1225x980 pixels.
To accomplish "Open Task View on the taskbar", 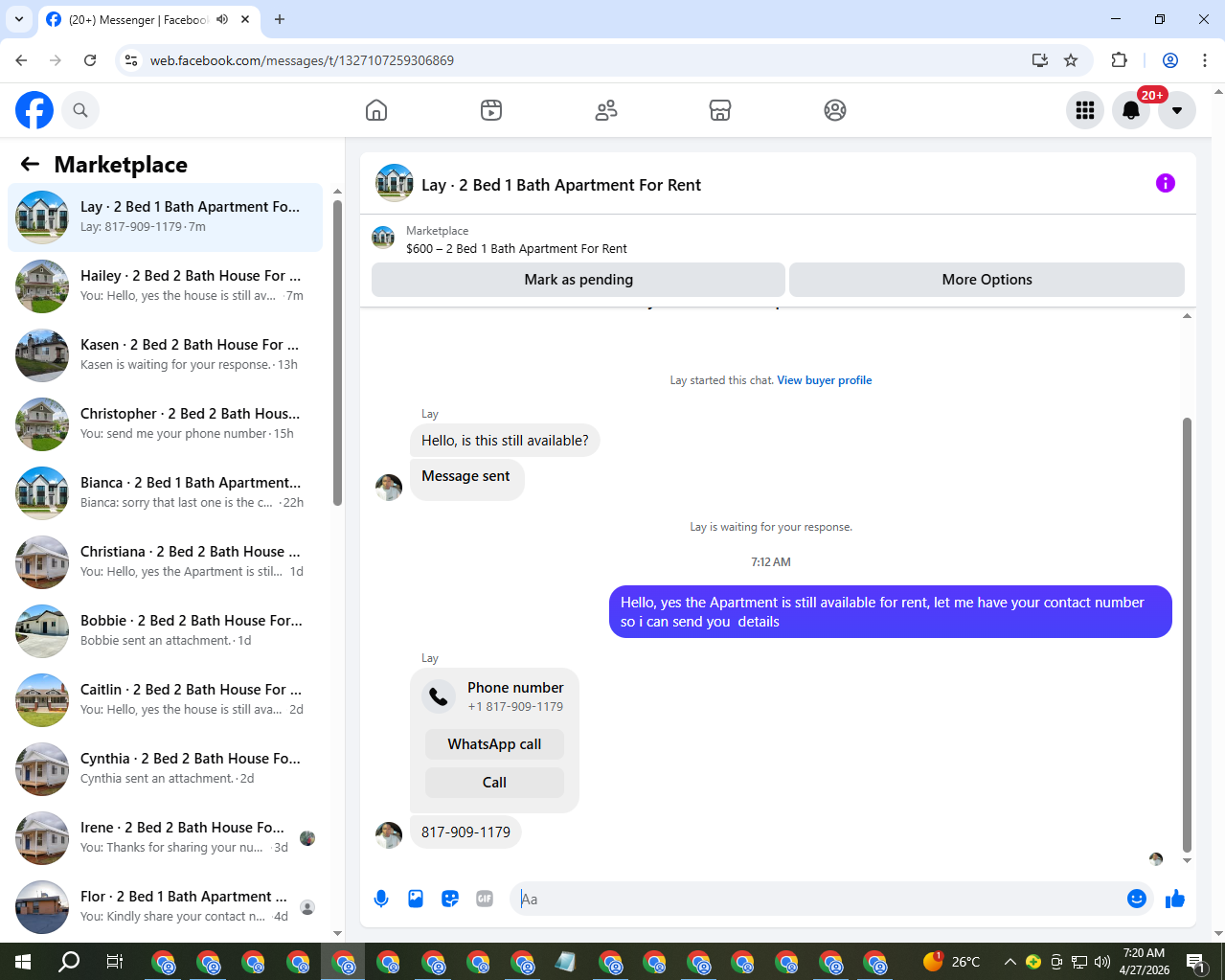I will [115, 961].
